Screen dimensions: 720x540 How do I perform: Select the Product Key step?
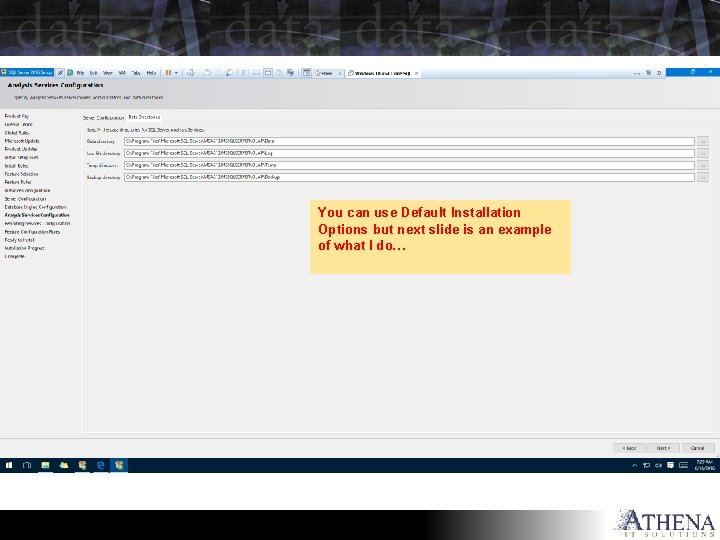[17, 116]
